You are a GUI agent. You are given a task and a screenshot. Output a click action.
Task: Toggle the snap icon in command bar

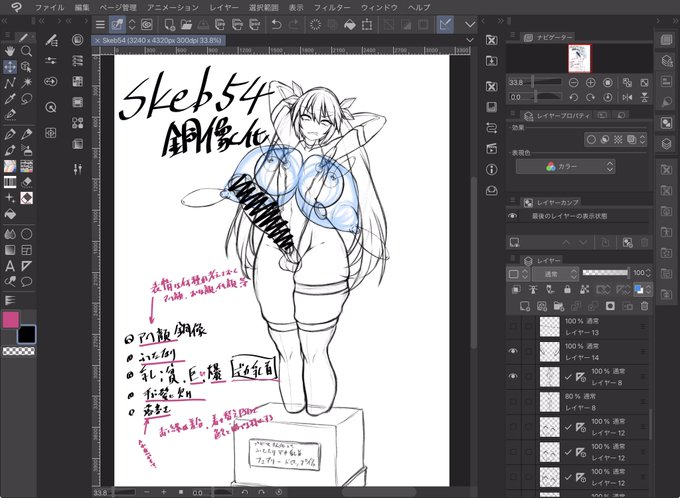[x=445, y=25]
